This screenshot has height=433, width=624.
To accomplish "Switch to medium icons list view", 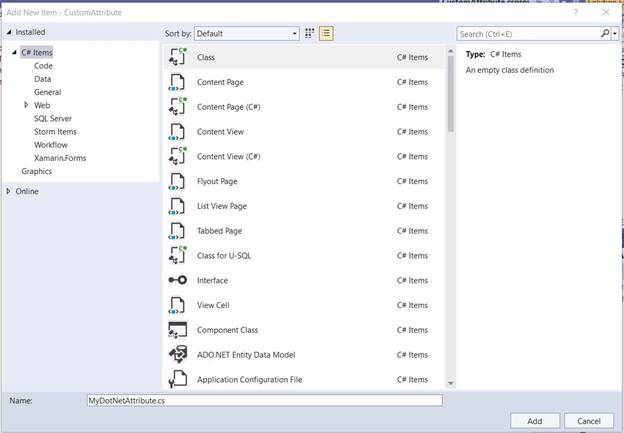I will pos(326,33).
